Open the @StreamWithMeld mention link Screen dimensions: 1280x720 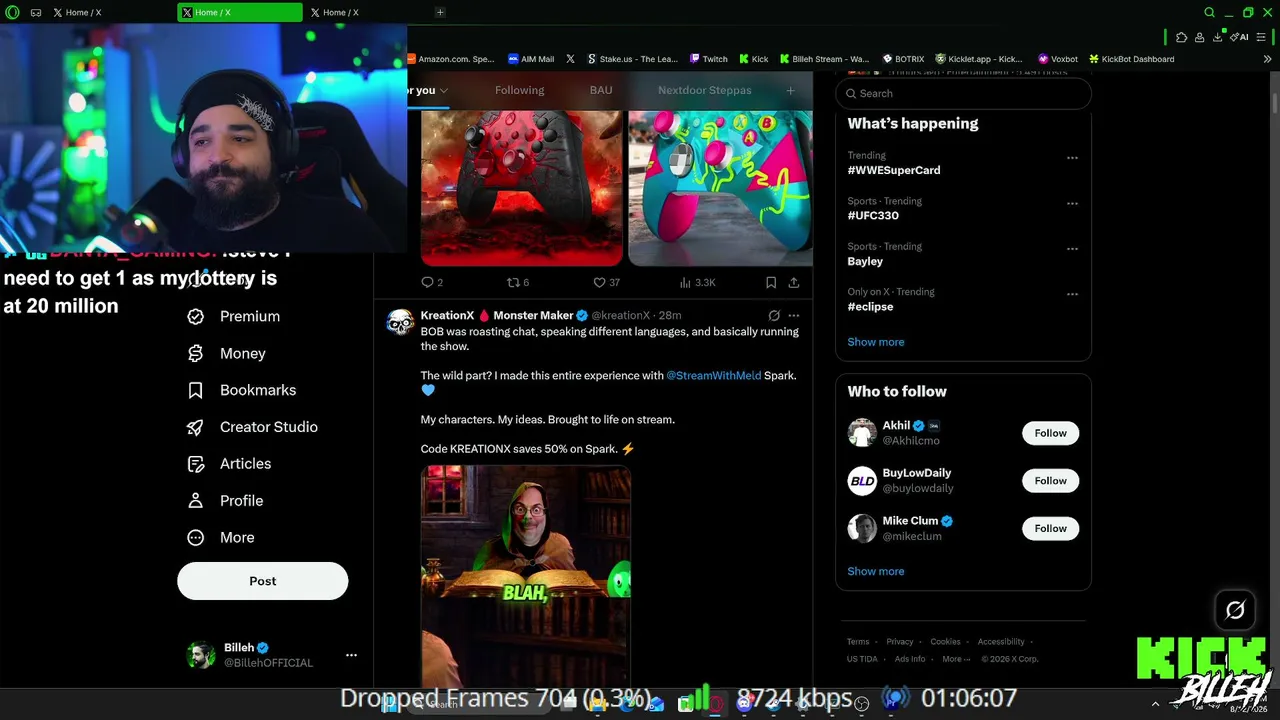(x=714, y=376)
